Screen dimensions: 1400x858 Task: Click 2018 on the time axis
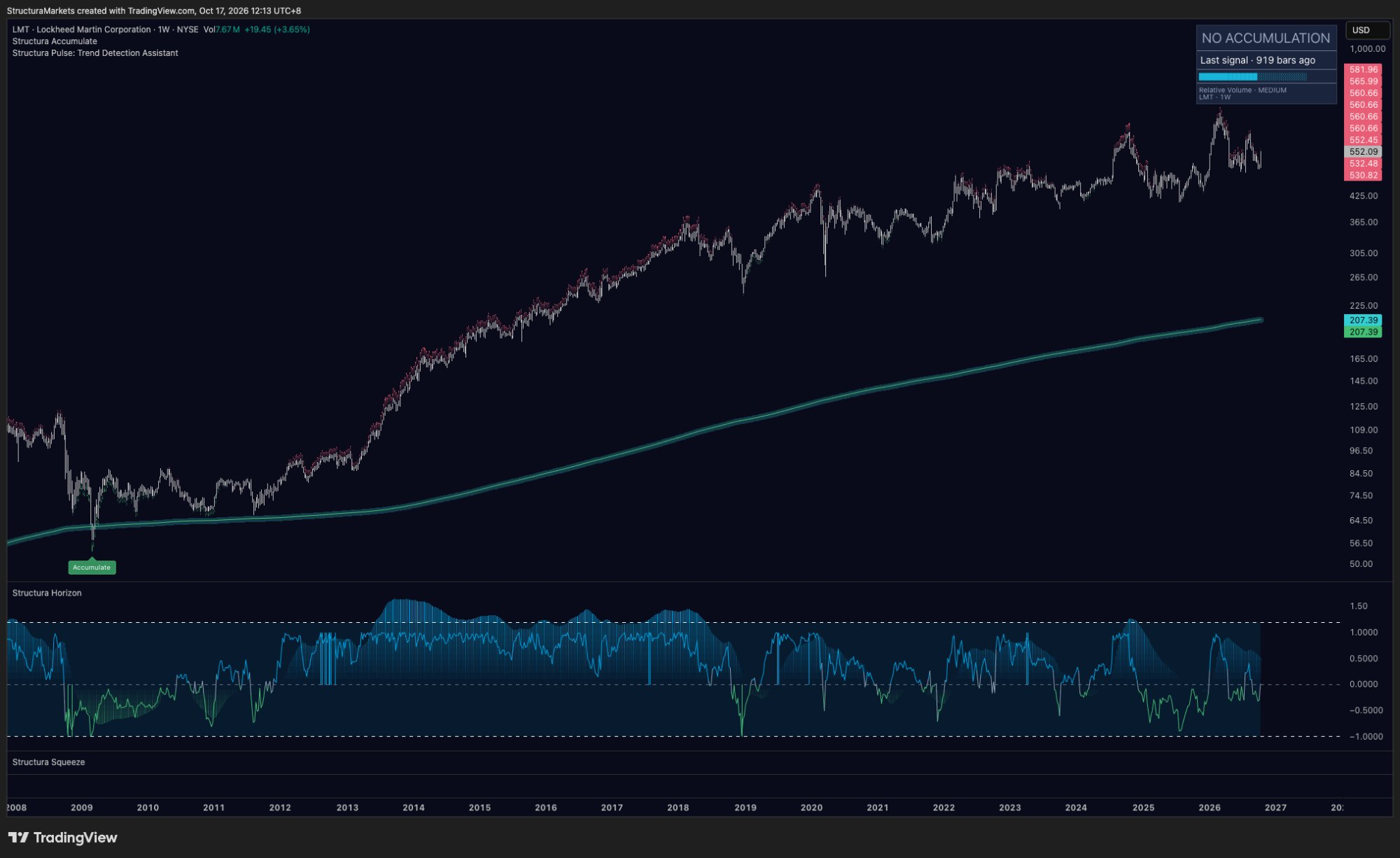[678, 808]
